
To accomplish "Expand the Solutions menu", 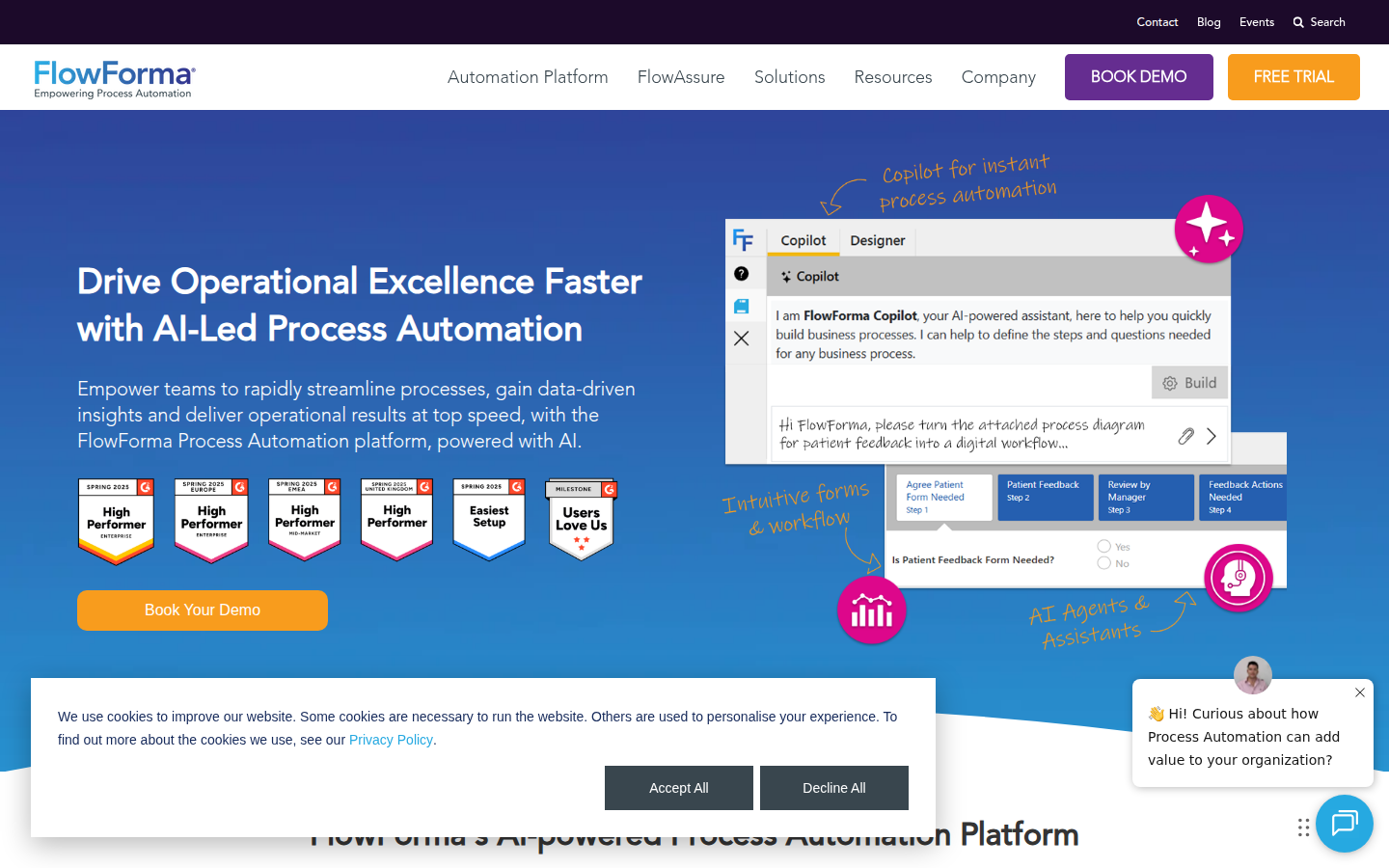I will 789,77.
